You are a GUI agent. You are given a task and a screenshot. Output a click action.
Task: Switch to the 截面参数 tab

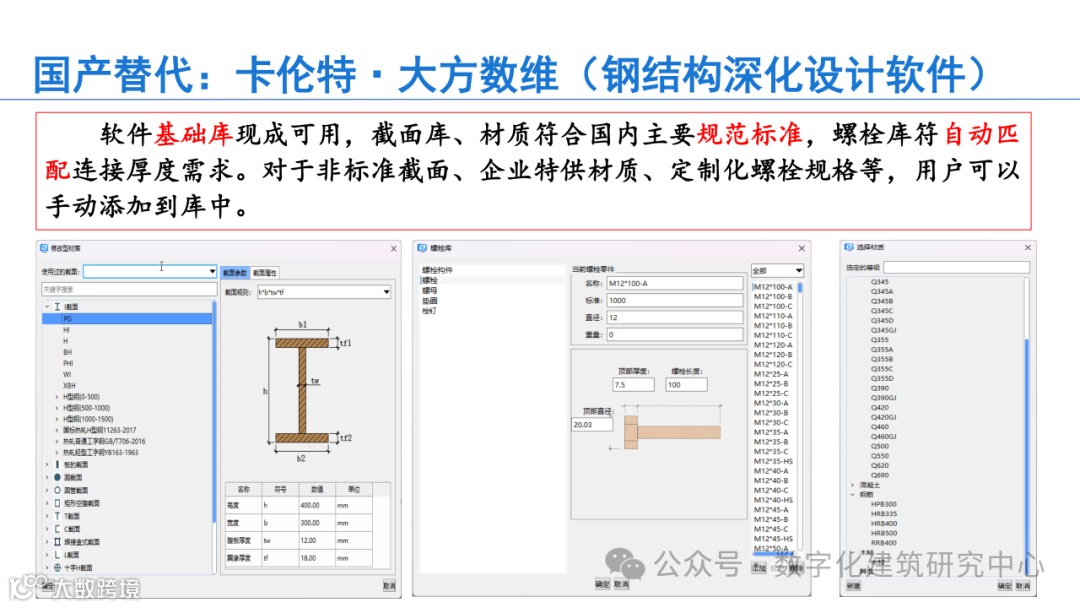[235, 273]
